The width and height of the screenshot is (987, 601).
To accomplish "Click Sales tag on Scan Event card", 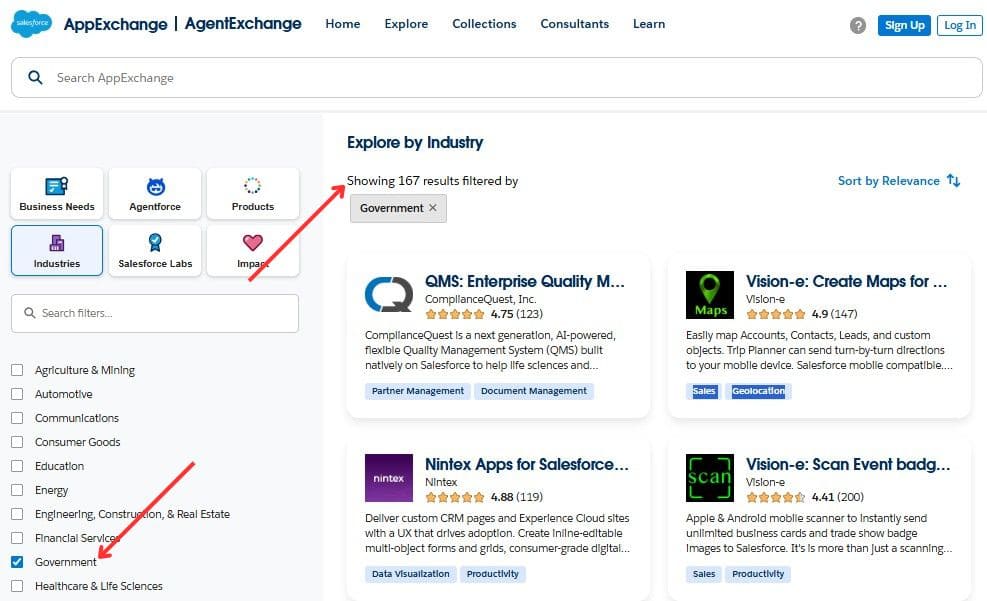I will 703,574.
